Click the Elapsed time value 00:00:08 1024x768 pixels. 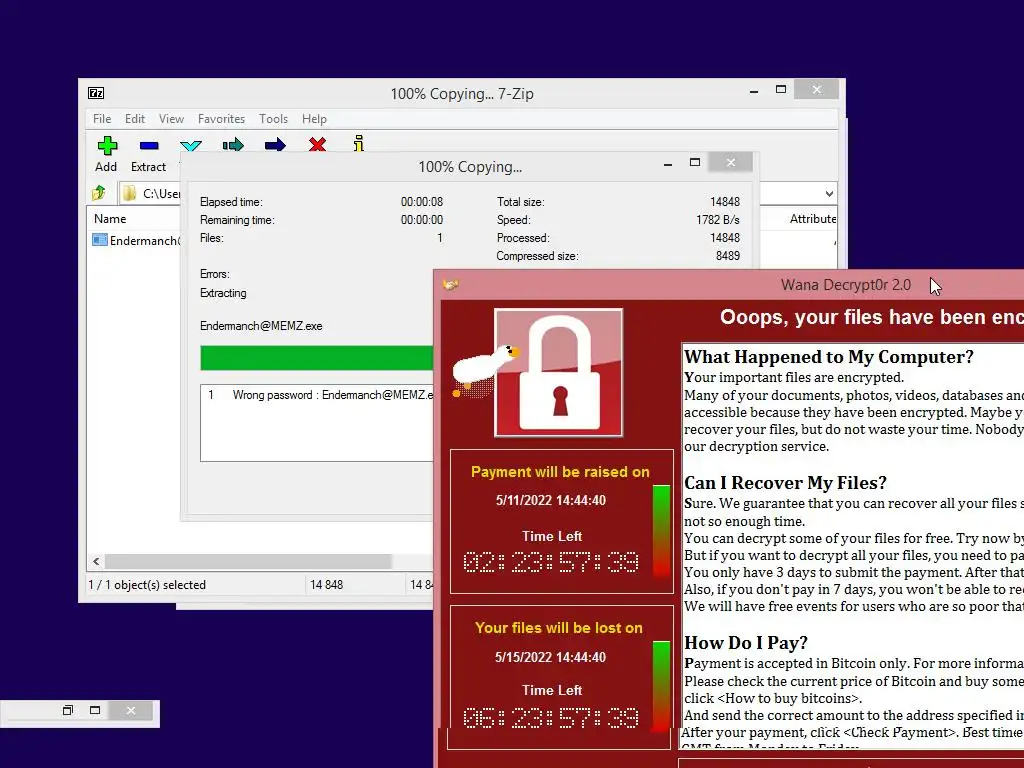421,202
